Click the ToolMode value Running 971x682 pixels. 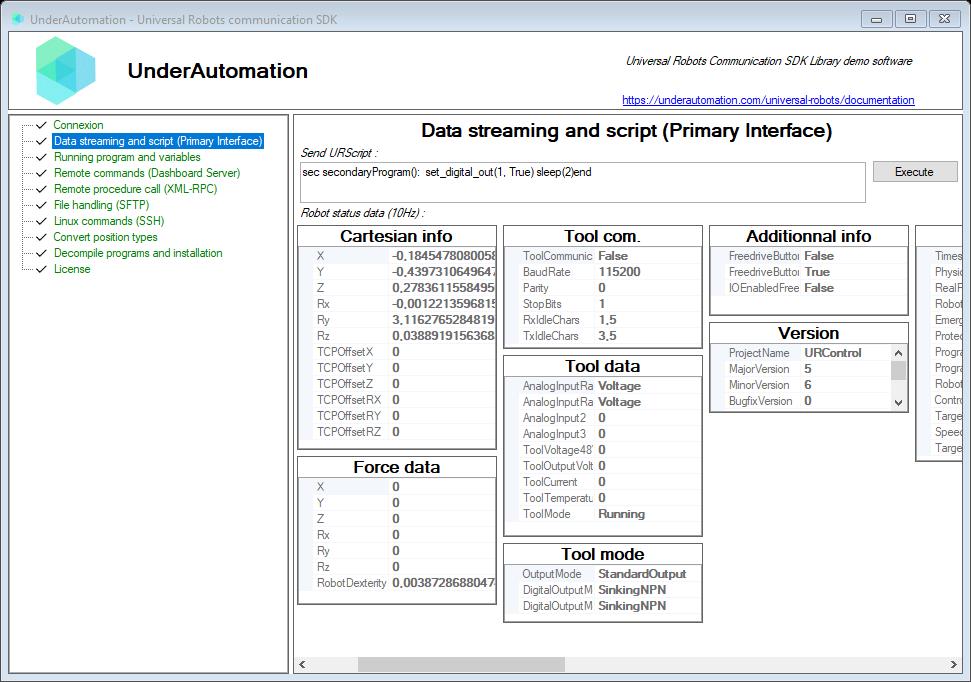tap(621, 514)
